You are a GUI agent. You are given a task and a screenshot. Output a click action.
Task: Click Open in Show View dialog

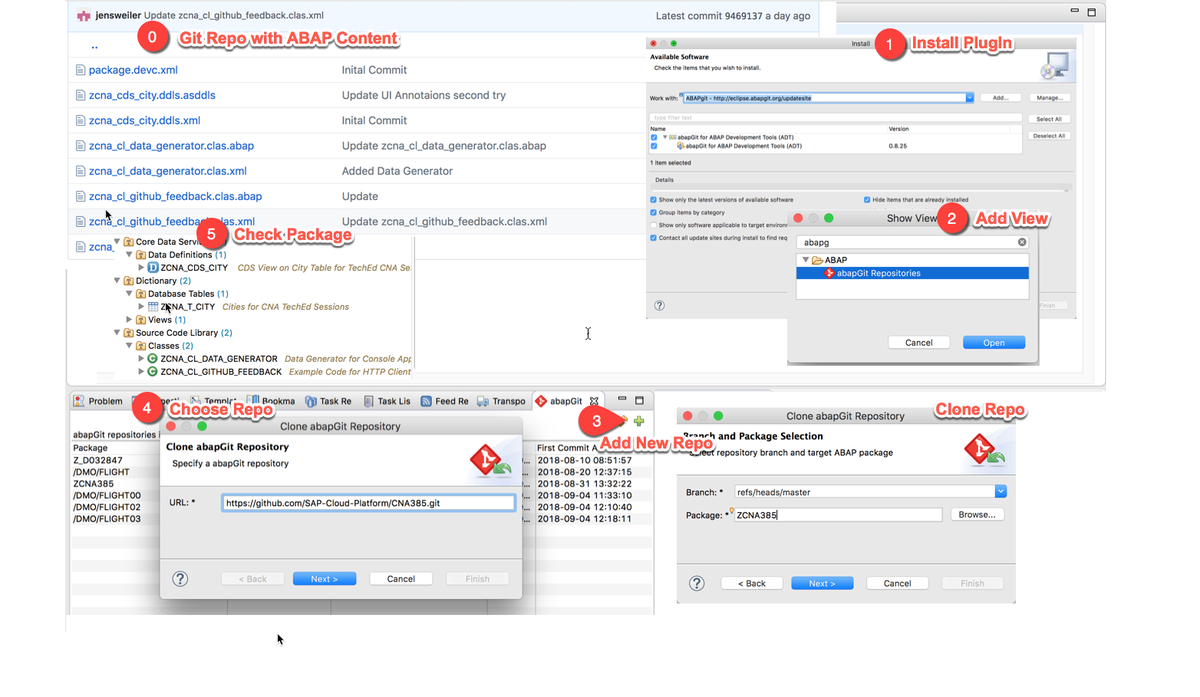coord(994,343)
